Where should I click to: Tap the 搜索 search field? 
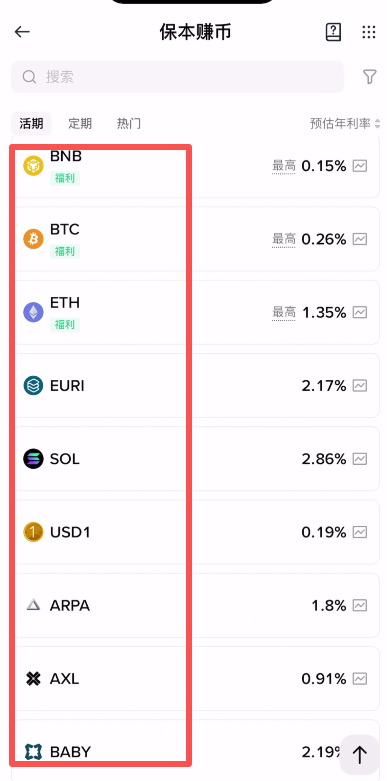coord(177,77)
